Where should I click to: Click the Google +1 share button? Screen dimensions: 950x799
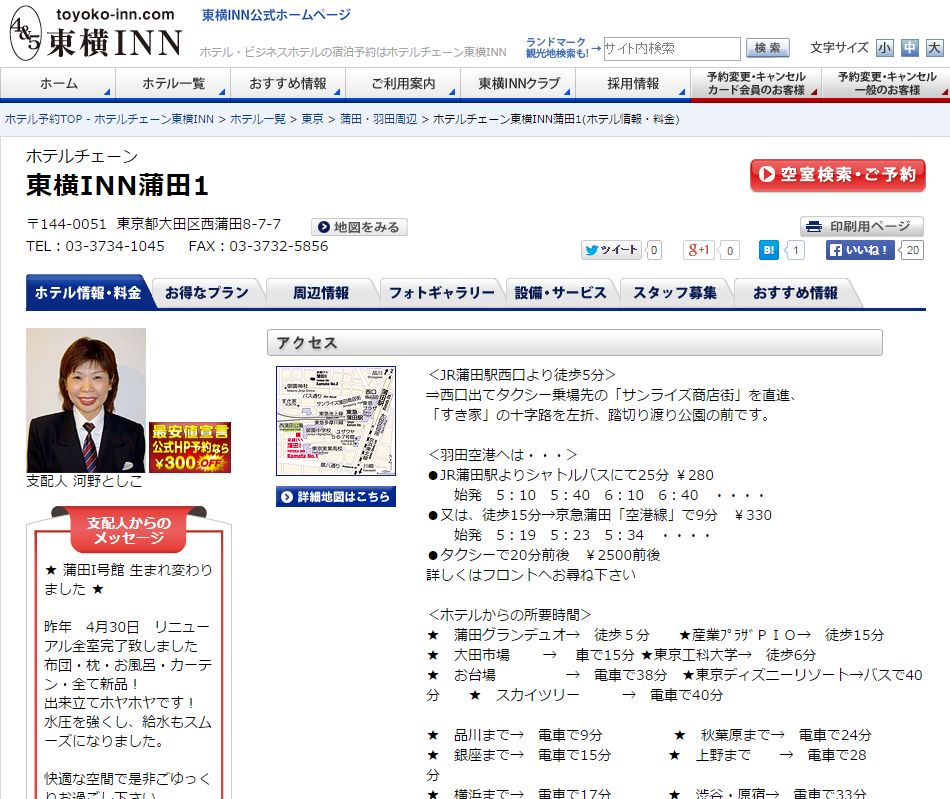click(699, 250)
